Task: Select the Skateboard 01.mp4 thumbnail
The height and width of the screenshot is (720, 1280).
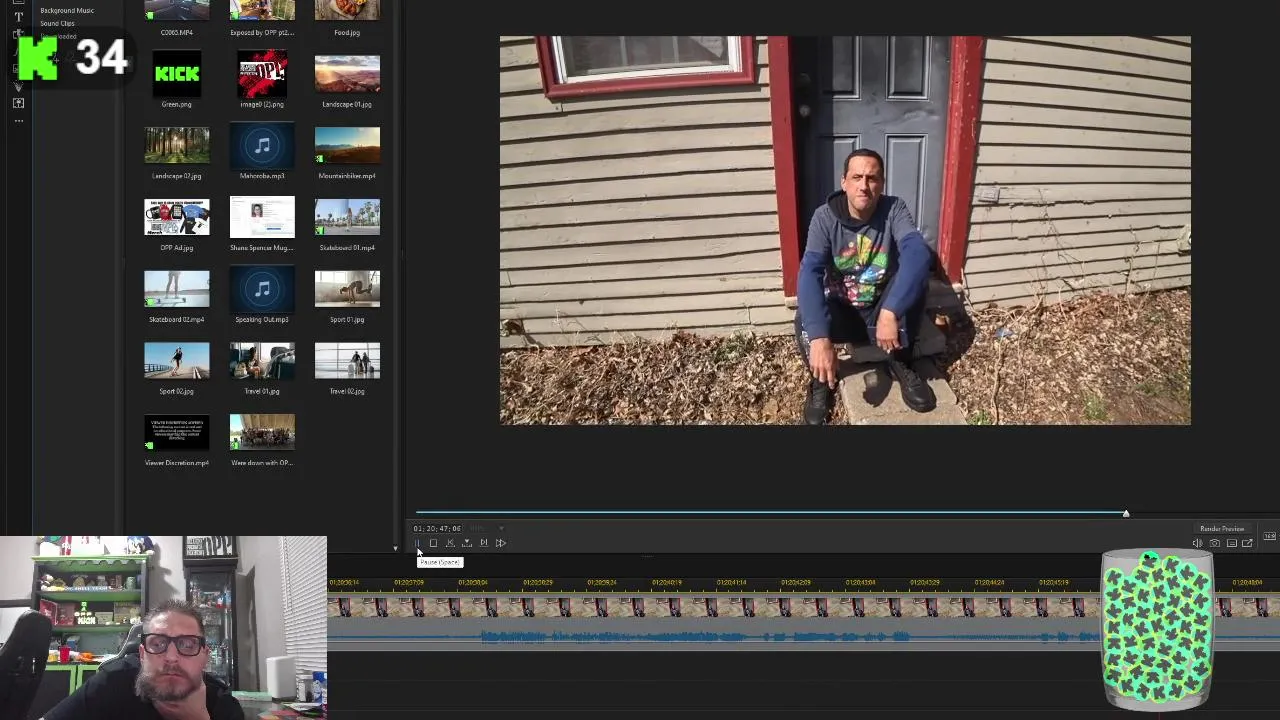Action: (347, 218)
